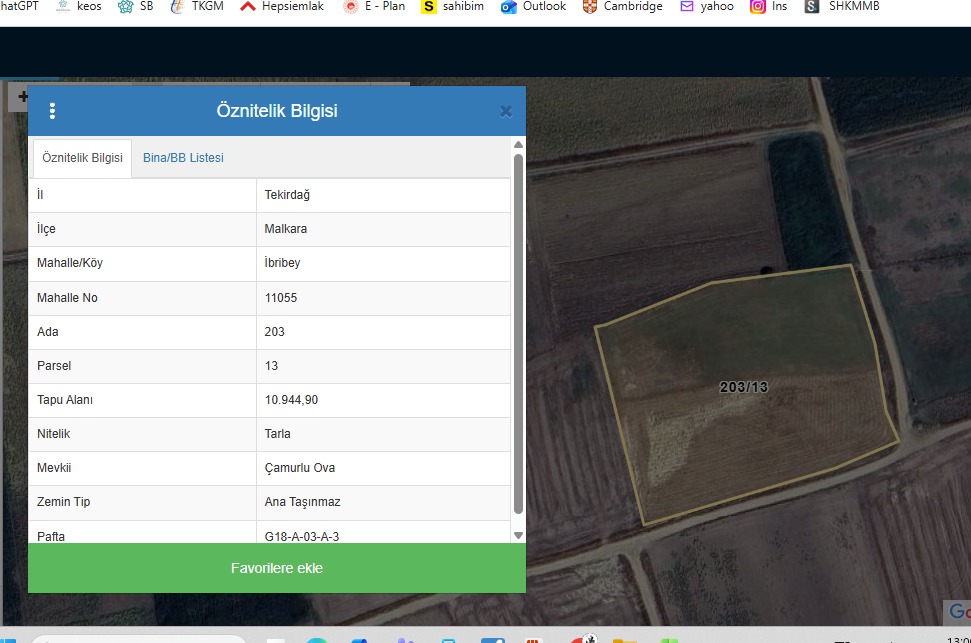Open the E - Plan bookmark
Viewport: 971px width, 643px height.
click(374, 6)
